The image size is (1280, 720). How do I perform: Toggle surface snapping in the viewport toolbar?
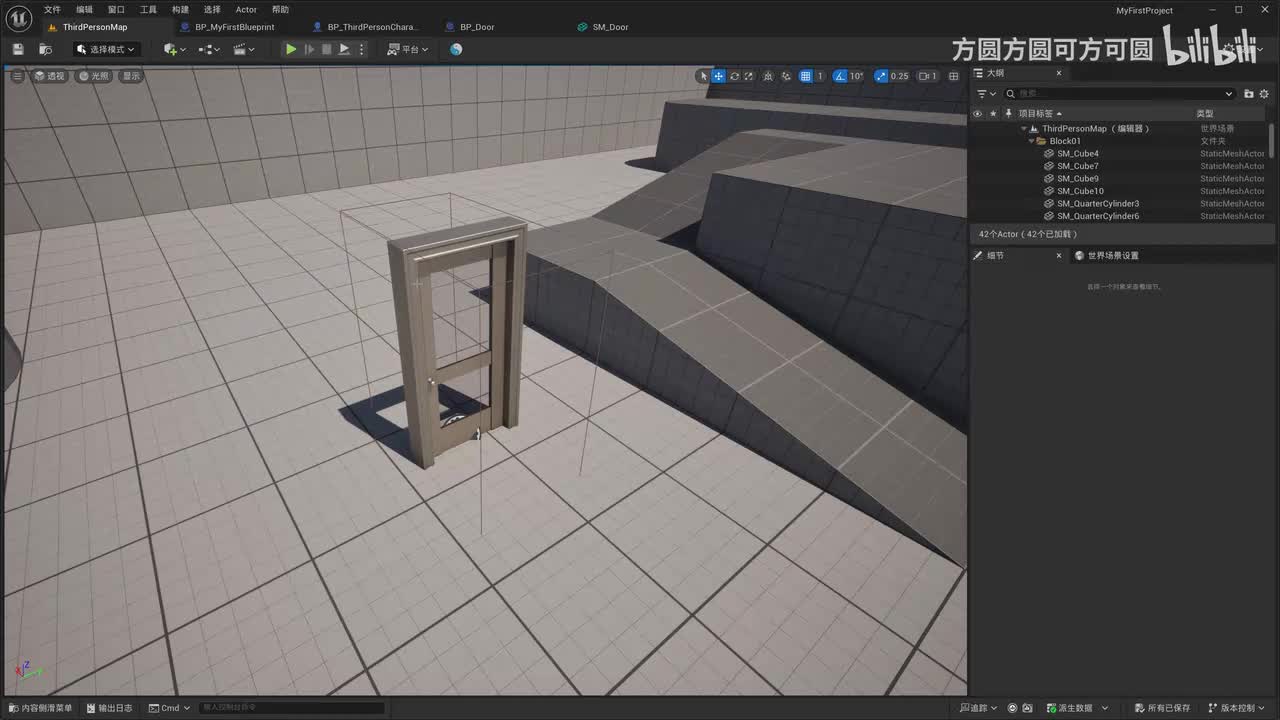[786, 76]
